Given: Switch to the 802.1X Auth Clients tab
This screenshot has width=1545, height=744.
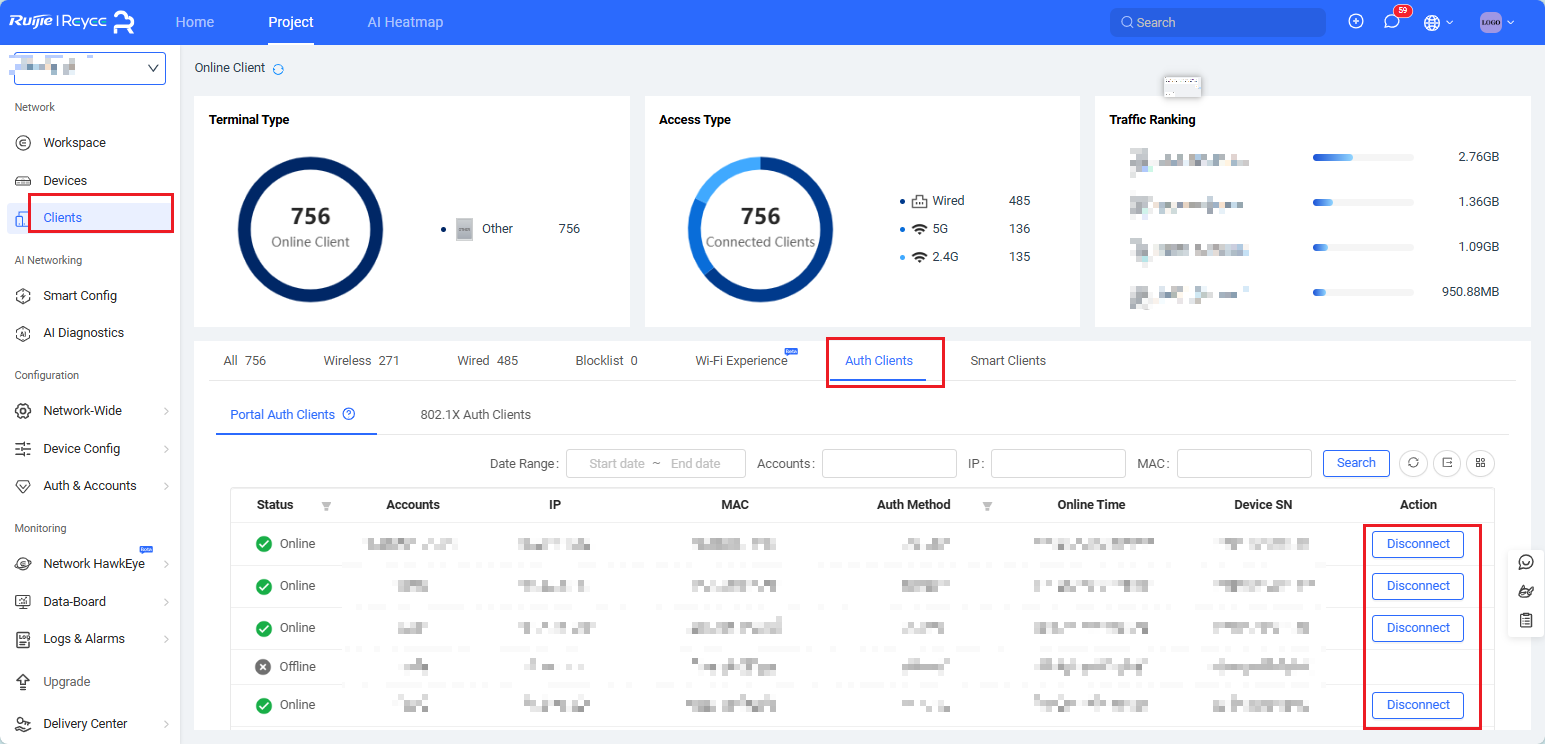Looking at the screenshot, I should (475, 414).
